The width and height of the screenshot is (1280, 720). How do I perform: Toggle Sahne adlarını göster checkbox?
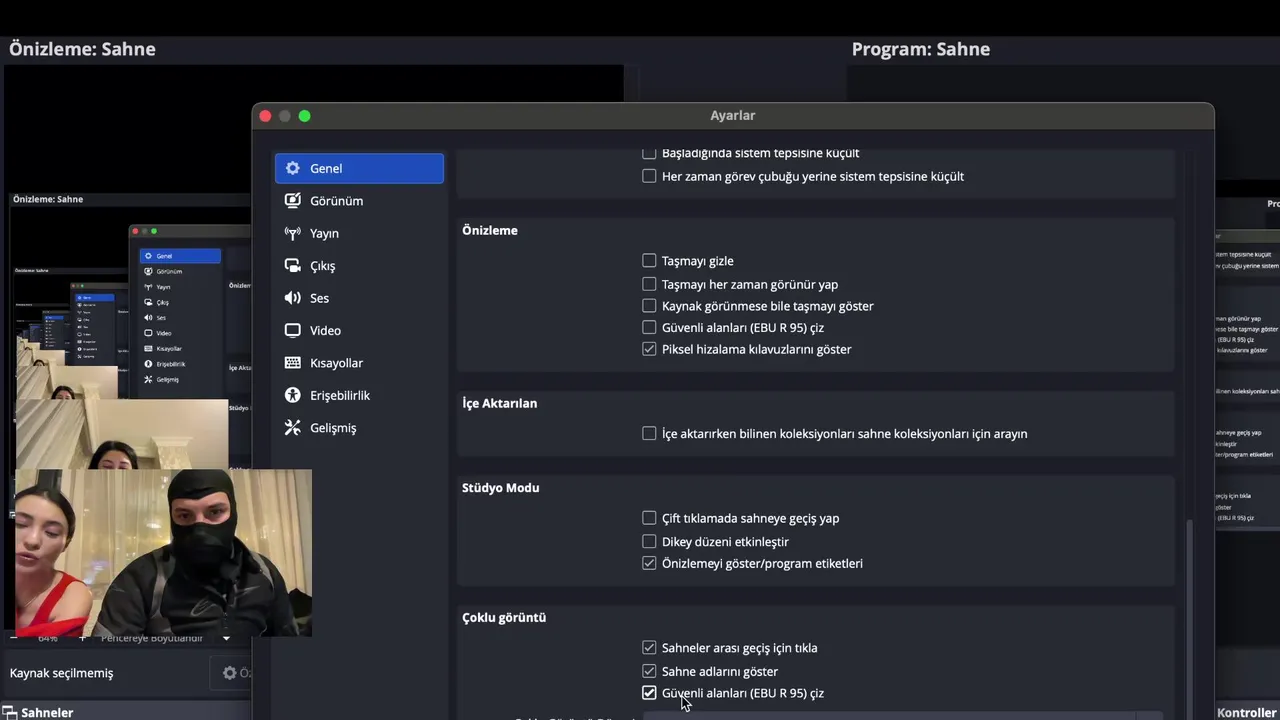[x=649, y=671]
